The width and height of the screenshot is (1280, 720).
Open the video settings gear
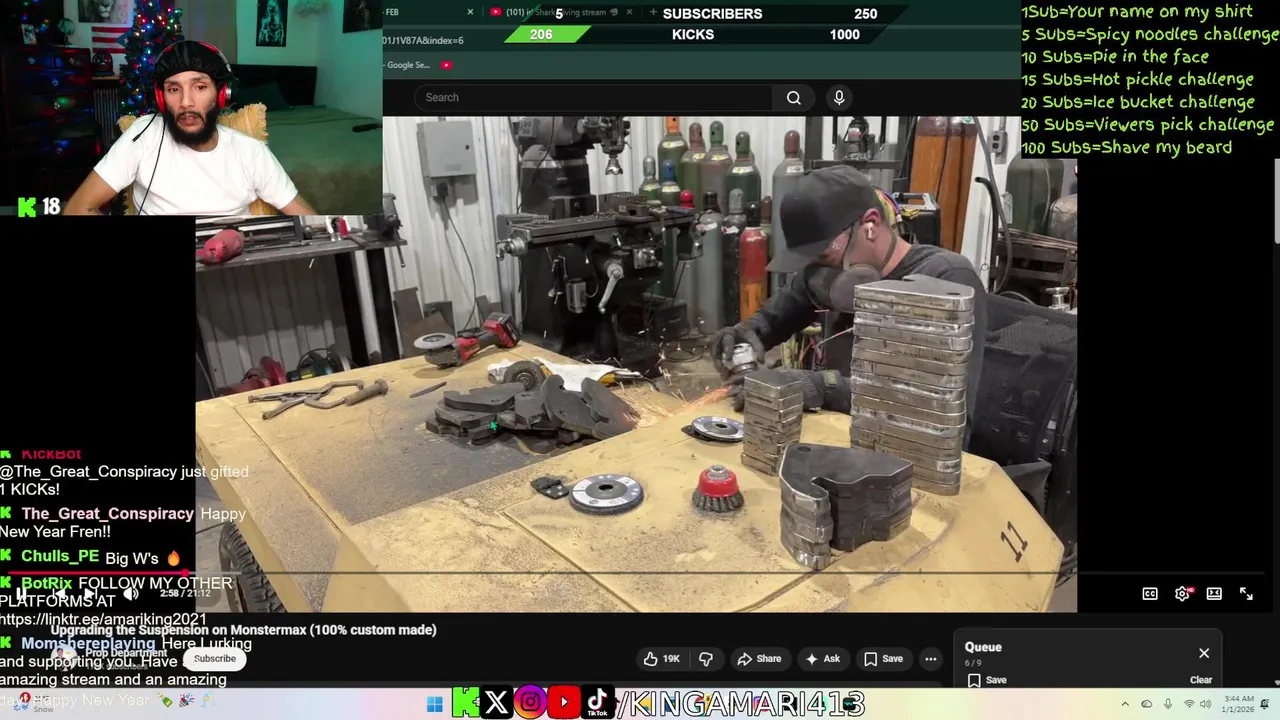[x=1182, y=594]
